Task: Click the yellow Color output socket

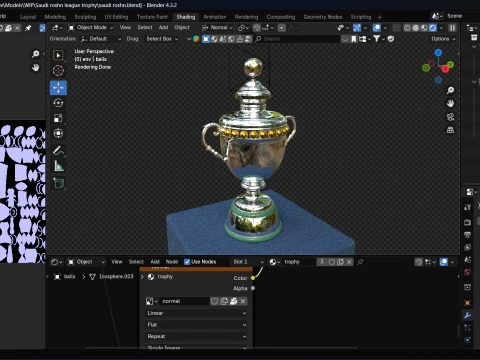Action: pos(253,278)
